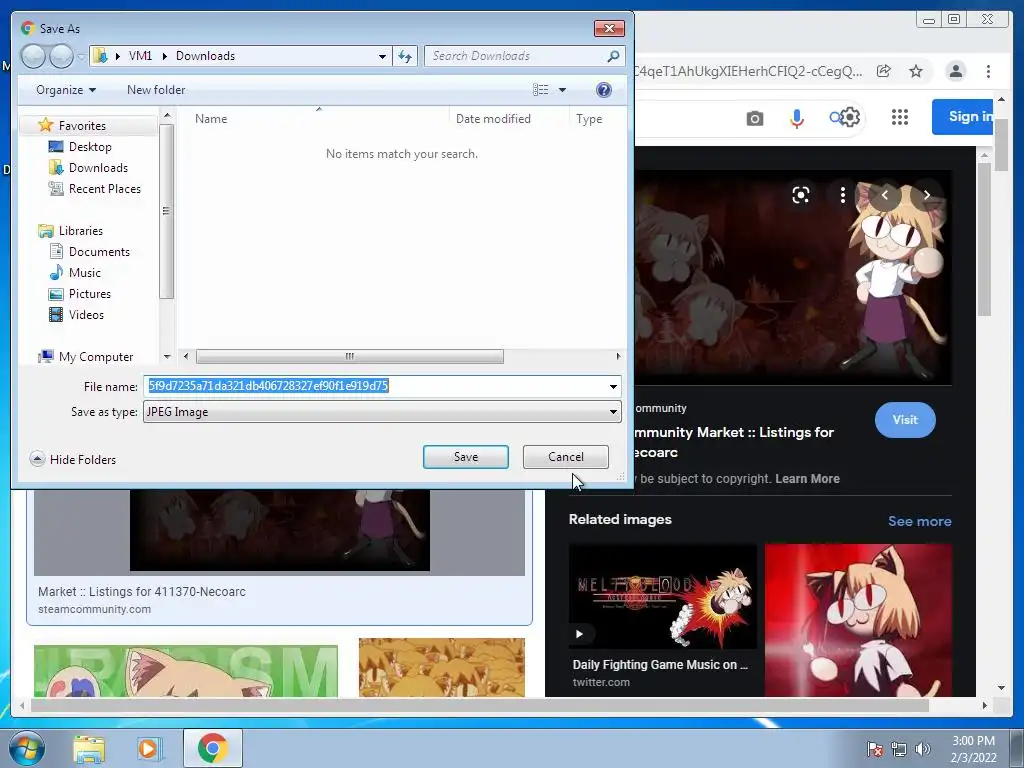Screen dimensions: 1024x768
Task: Click the Back arrow in Save As dialog
Action: click(33, 56)
